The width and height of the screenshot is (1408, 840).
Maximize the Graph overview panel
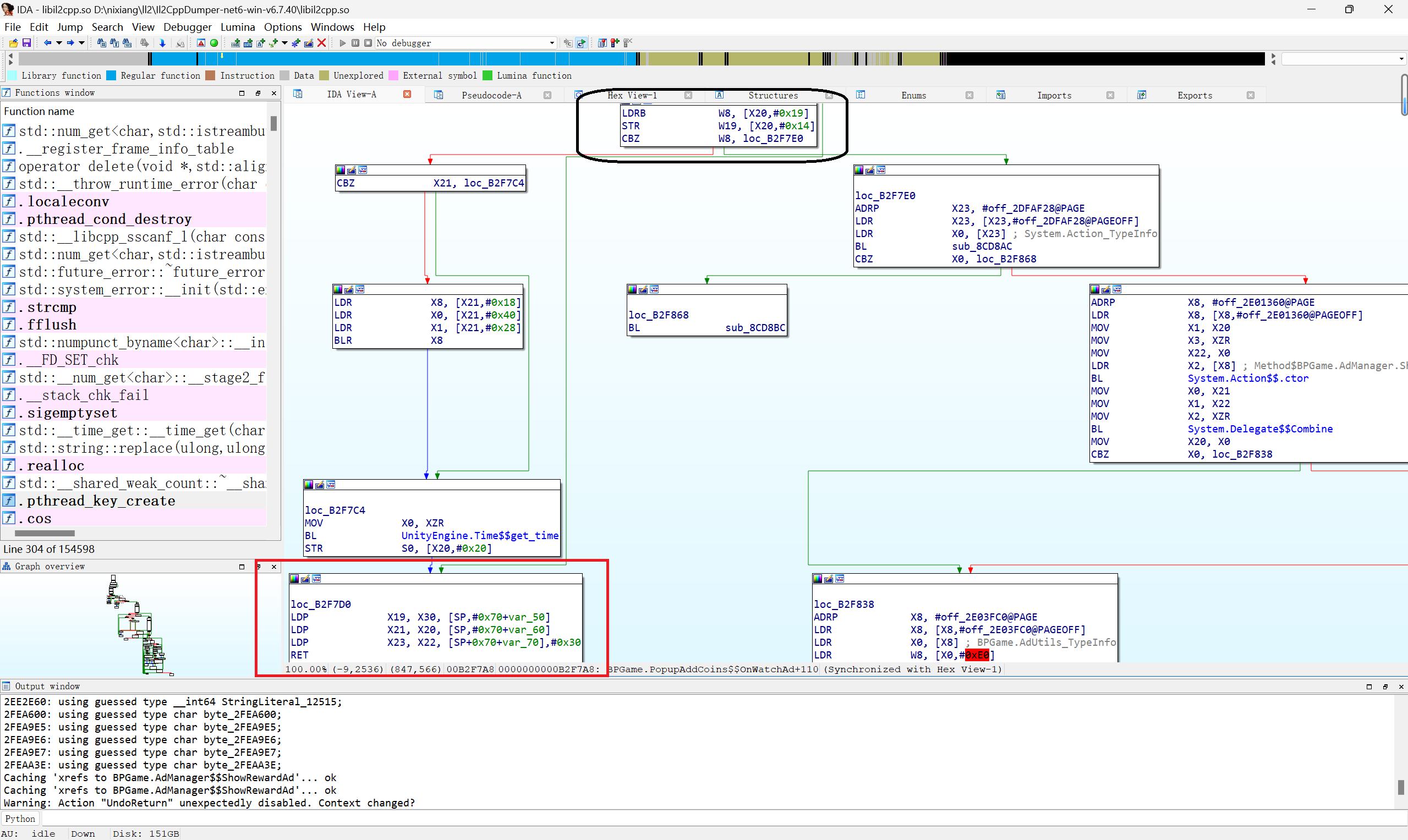click(242, 567)
